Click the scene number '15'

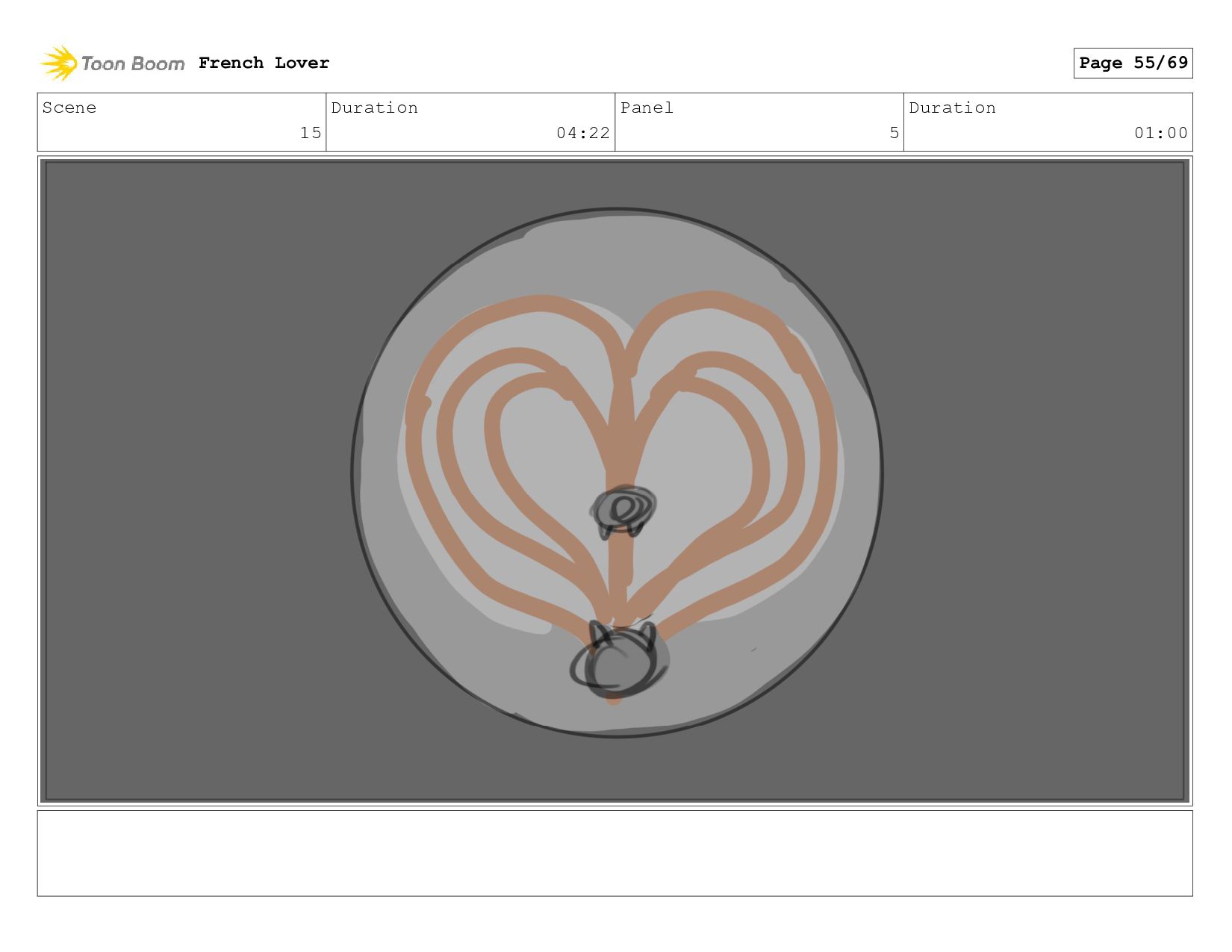point(311,133)
